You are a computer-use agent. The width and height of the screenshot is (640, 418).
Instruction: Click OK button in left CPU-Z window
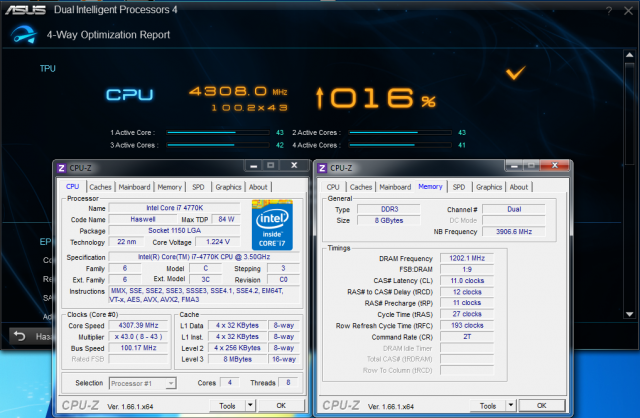[281, 406]
